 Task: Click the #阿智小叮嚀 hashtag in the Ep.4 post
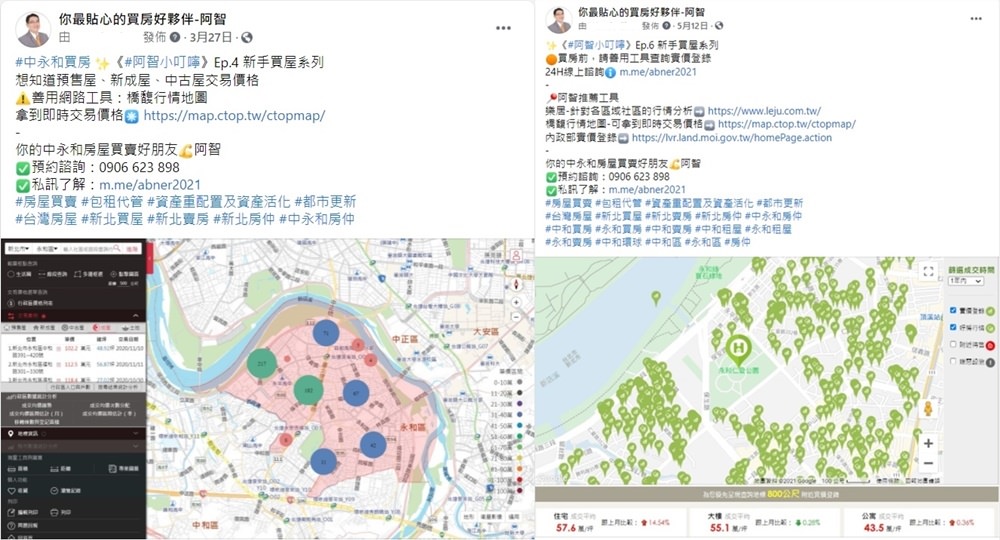click(x=163, y=62)
